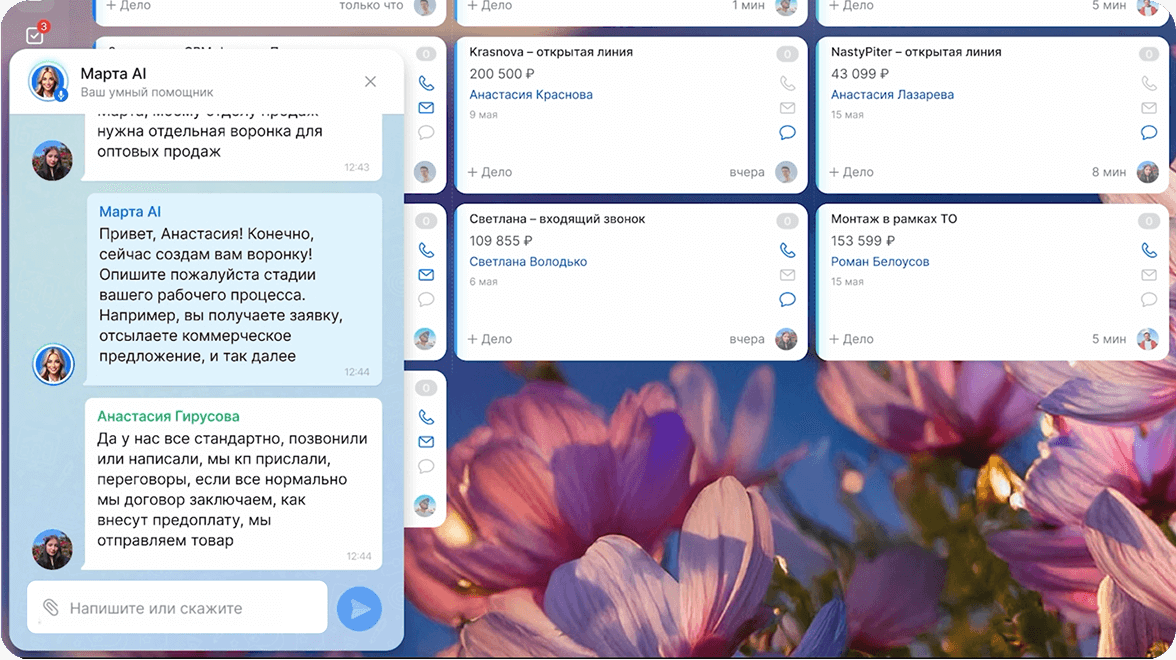Open contact Светлана Володько

(527, 261)
